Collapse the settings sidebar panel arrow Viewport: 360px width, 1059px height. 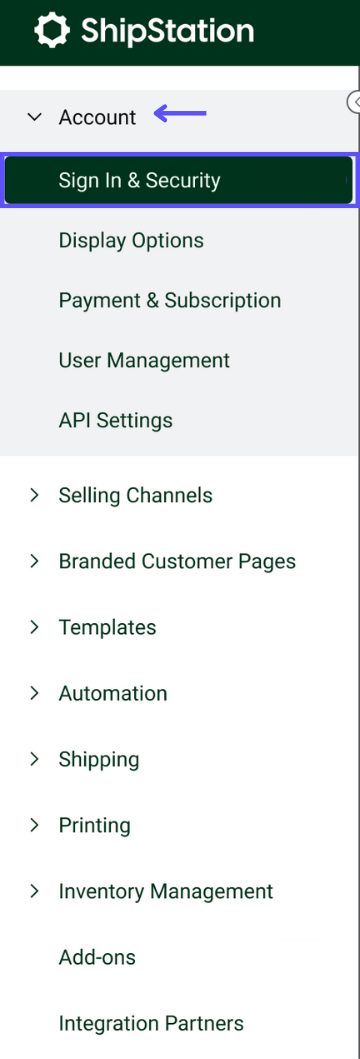pyautogui.click(x=355, y=101)
